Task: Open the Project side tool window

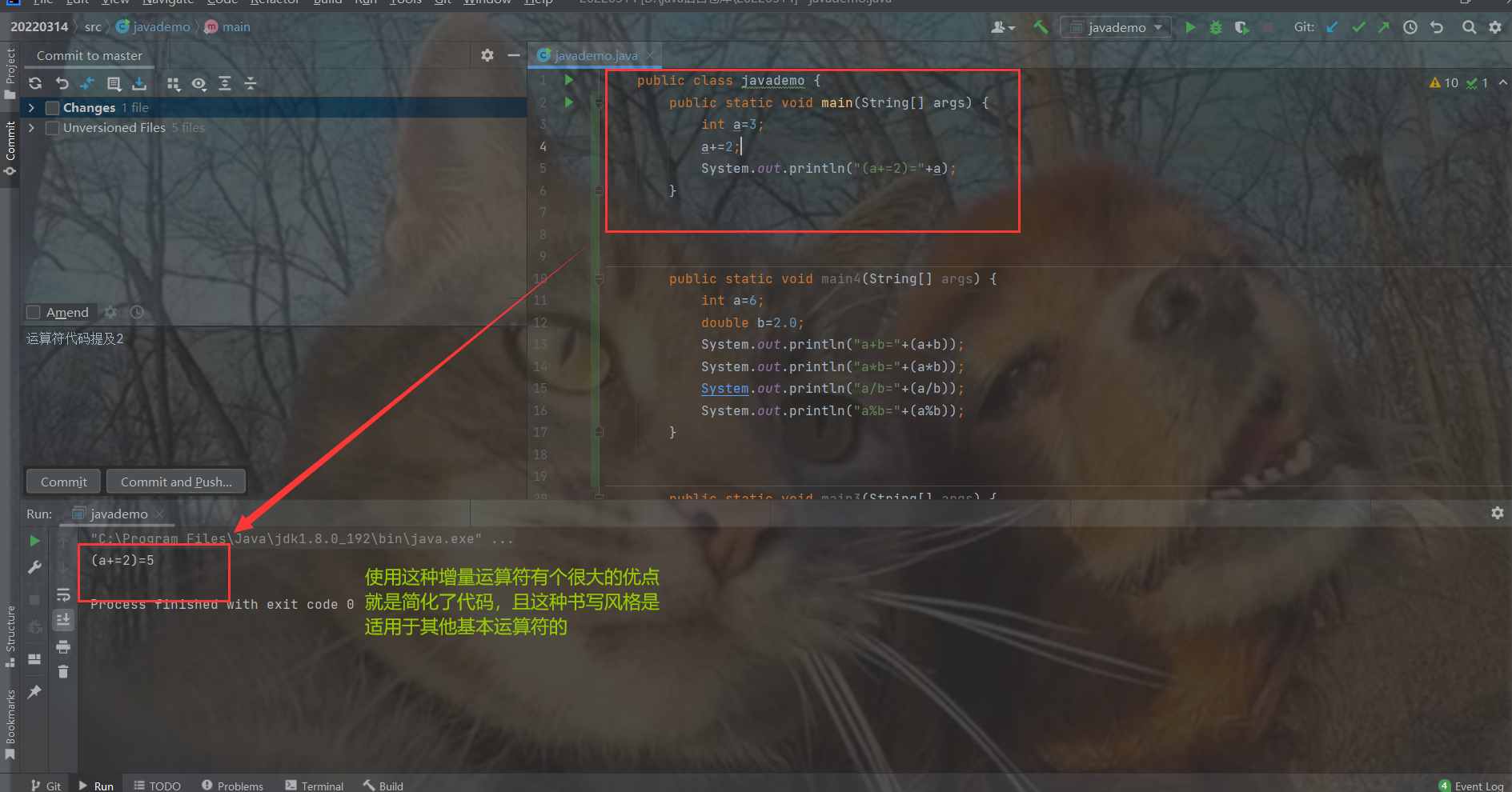Action: pyautogui.click(x=10, y=74)
